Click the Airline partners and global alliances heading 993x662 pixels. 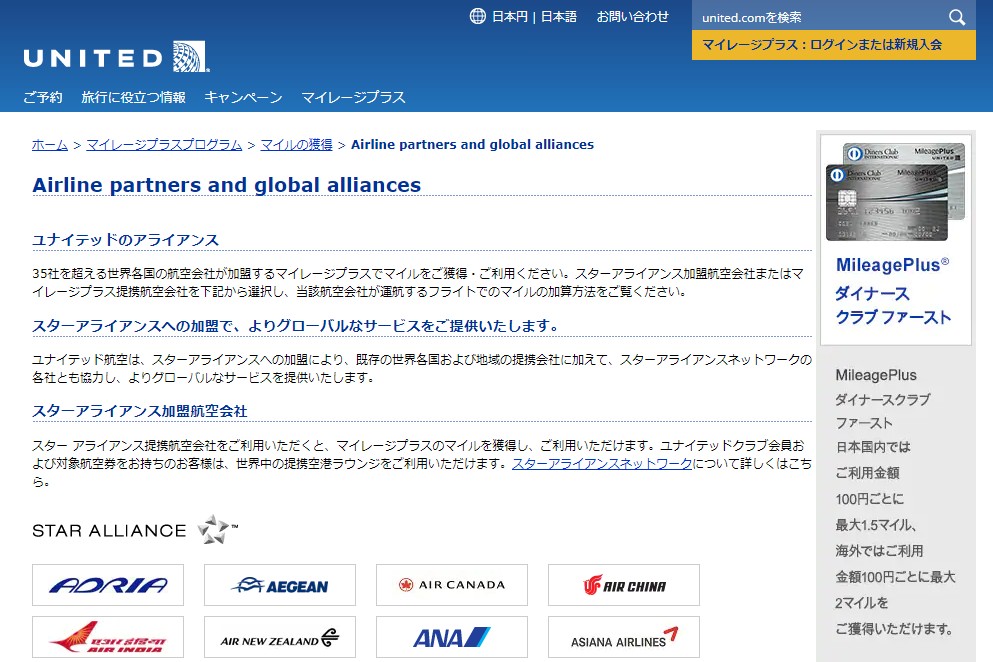227,185
